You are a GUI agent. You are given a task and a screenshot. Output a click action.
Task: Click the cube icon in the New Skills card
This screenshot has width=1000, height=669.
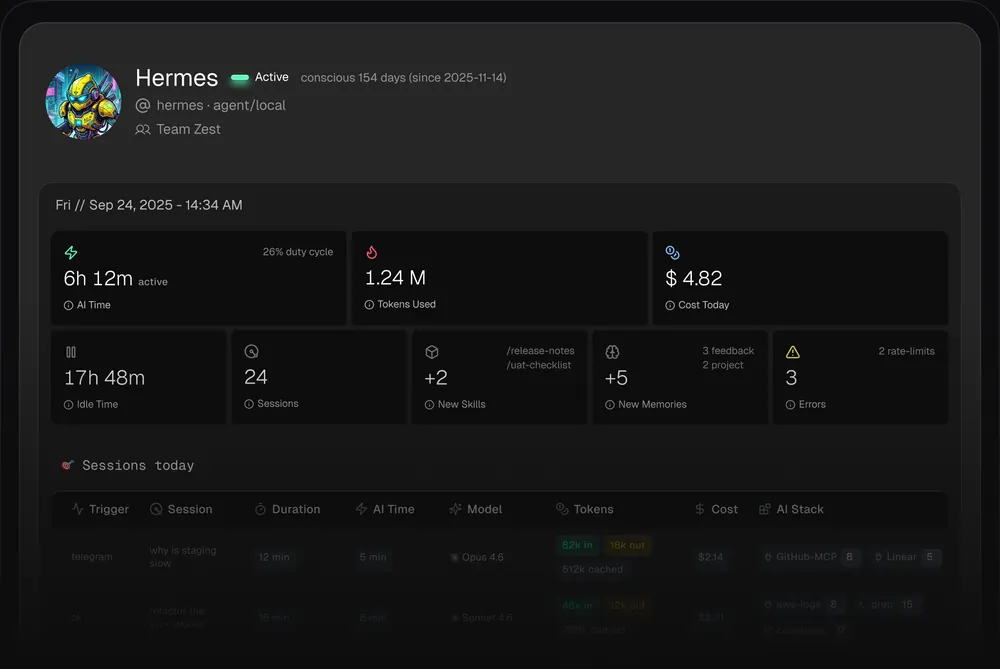point(432,352)
